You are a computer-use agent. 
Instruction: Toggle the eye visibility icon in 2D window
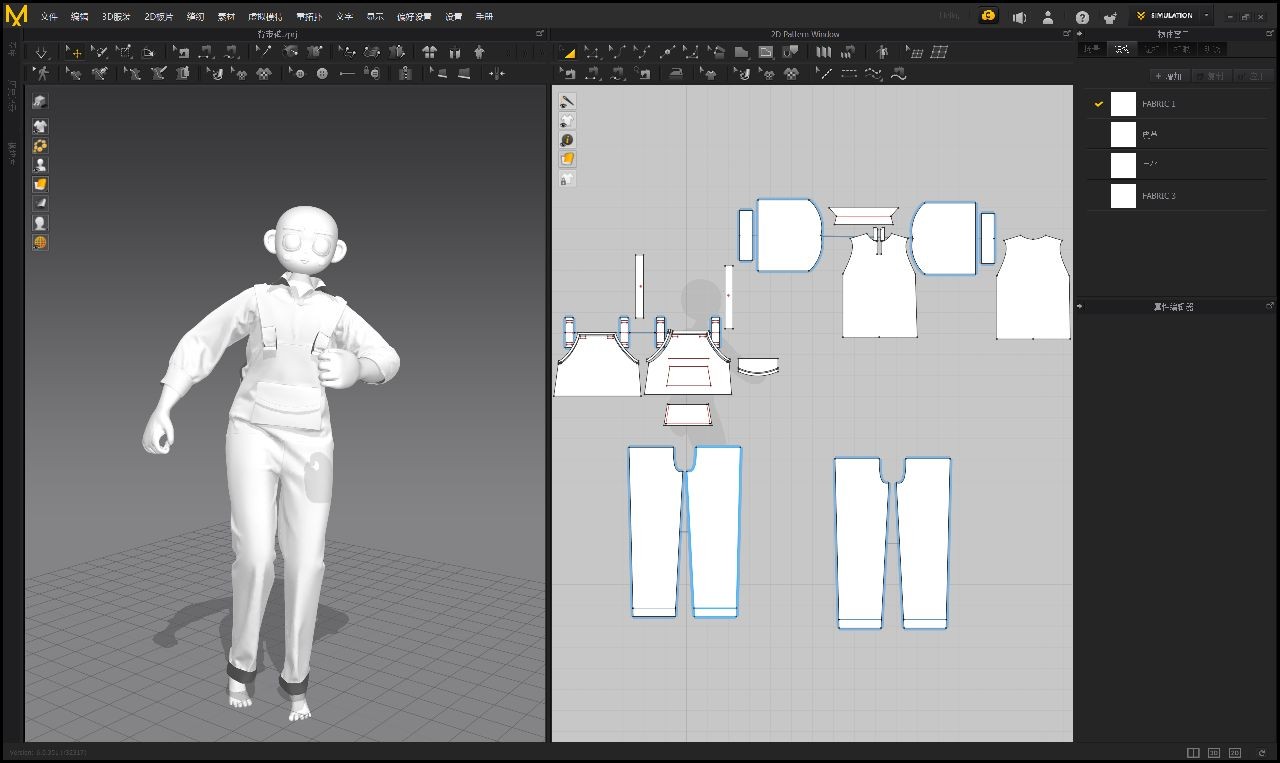567,120
